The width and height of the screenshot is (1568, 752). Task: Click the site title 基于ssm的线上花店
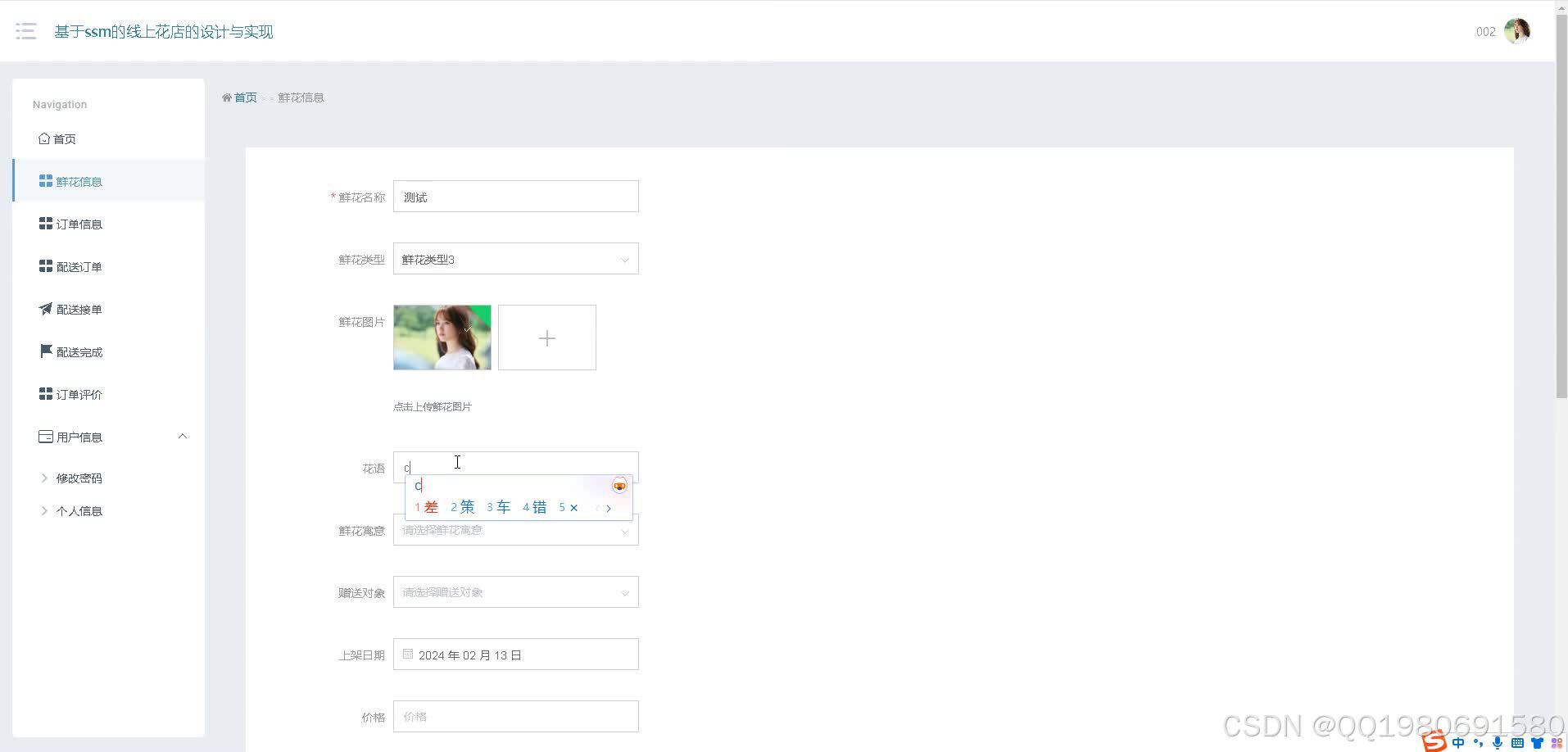click(x=164, y=31)
